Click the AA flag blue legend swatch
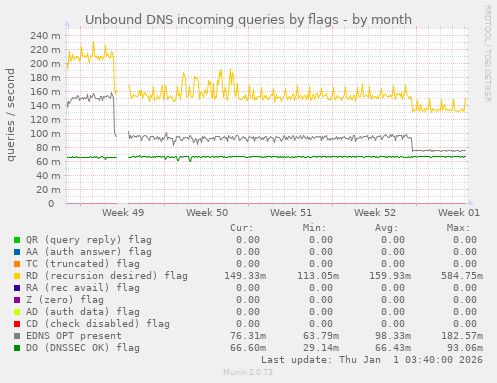 coord(17,252)
